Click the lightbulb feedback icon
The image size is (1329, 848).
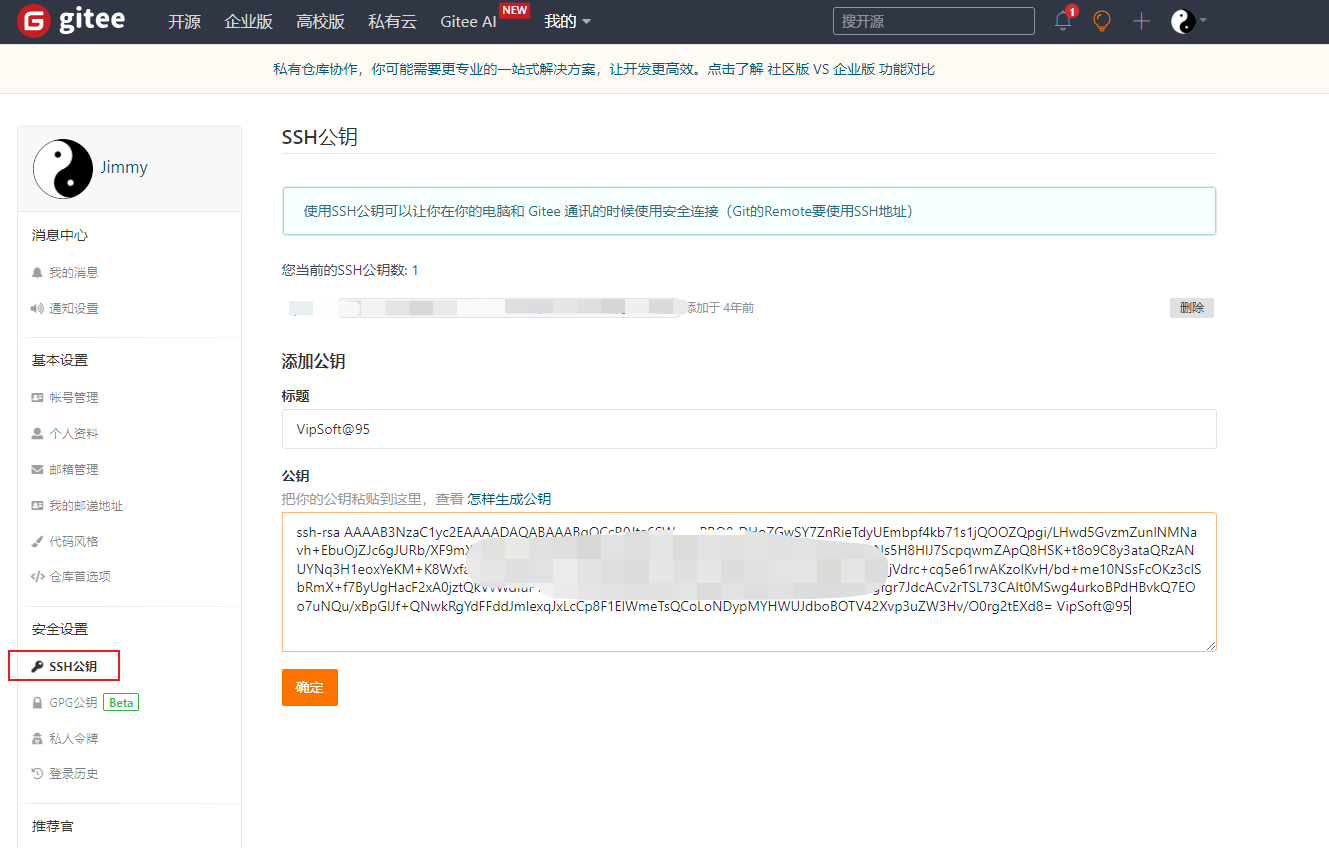pos(1101,21)
